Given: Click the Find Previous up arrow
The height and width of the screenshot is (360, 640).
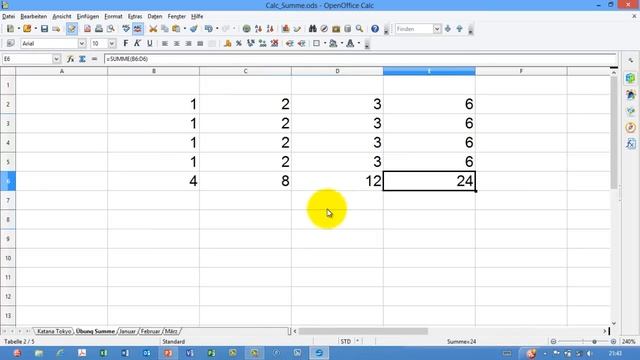Looking at the screenshot, I should click(x=460, y=29).
